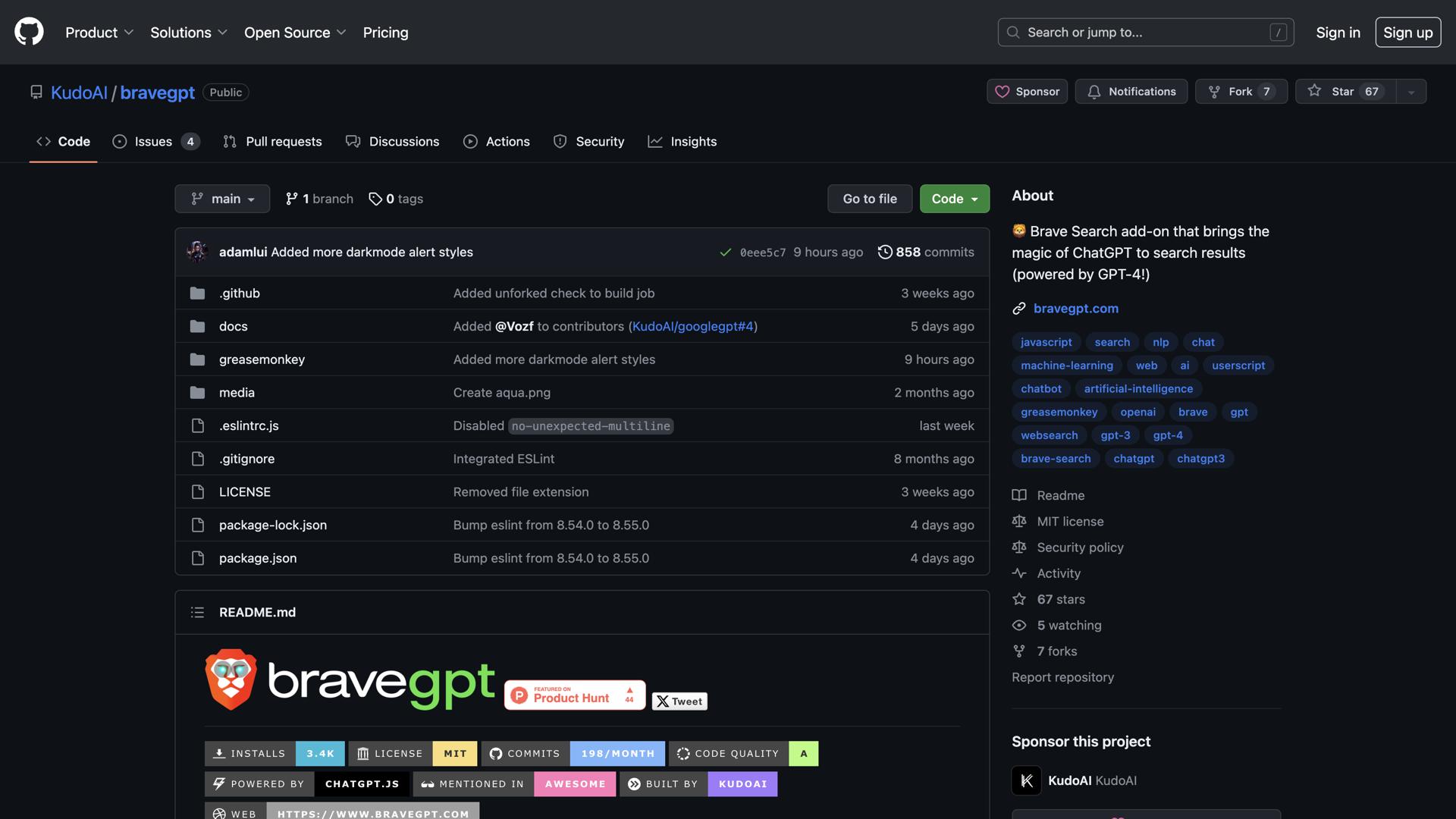Star the bravegpt repository
Image resolution: width=1456 pixels, height=819 pixels.
pyautogui.click(x=1344, y=92)
